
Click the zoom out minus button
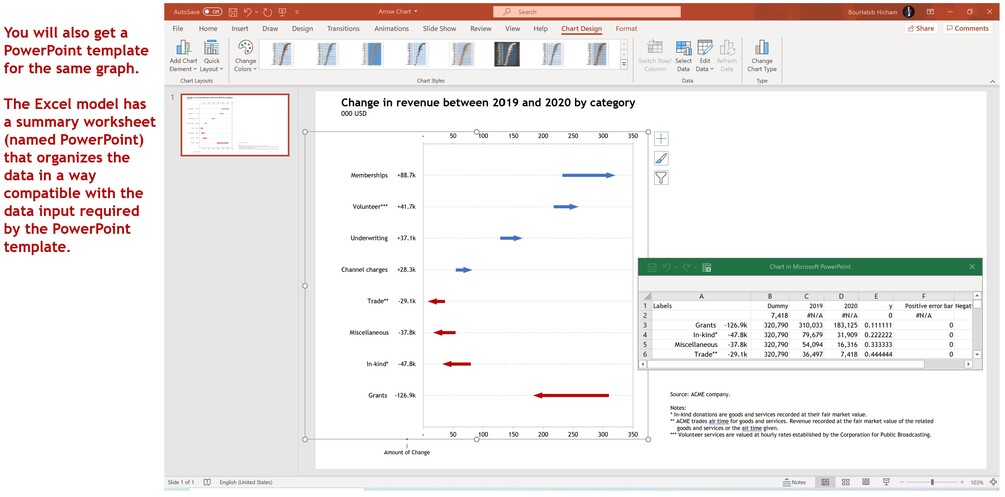pos(901,482)
